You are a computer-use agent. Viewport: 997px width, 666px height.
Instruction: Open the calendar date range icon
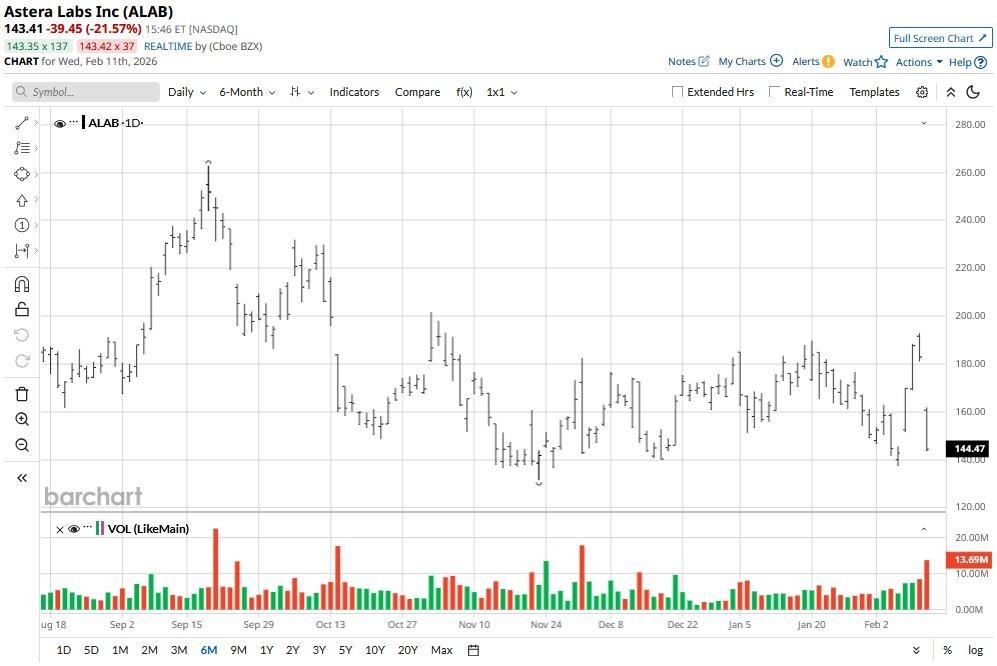473,650
